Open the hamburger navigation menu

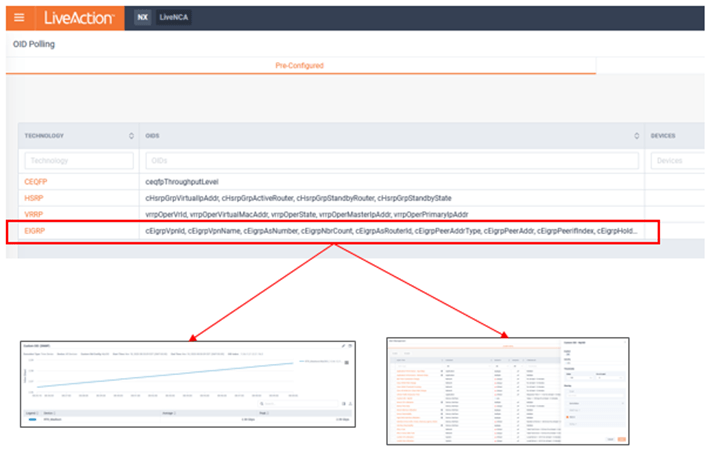tap(19, 18)
